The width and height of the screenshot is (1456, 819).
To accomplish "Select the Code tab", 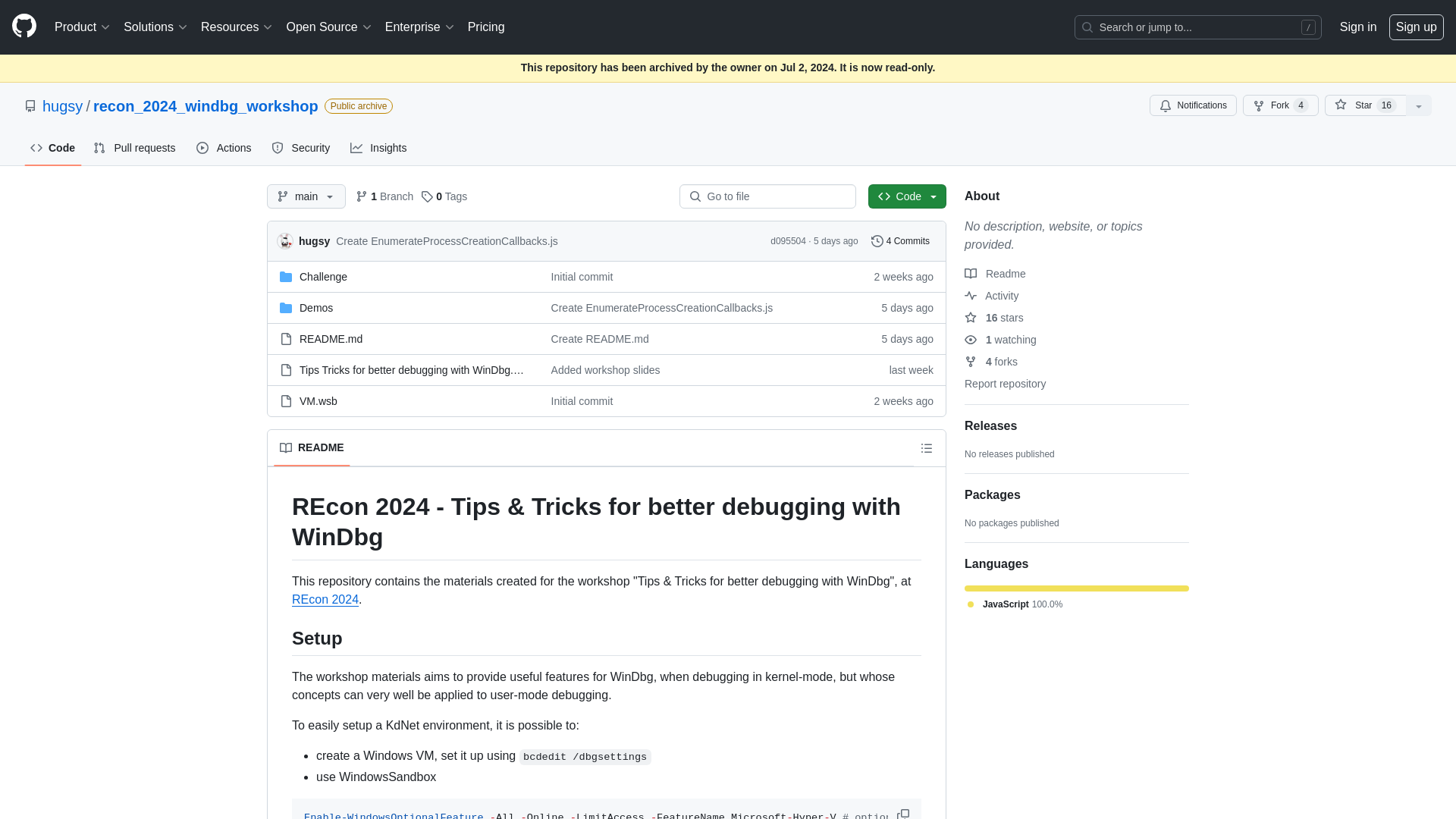I will [52, 147].
